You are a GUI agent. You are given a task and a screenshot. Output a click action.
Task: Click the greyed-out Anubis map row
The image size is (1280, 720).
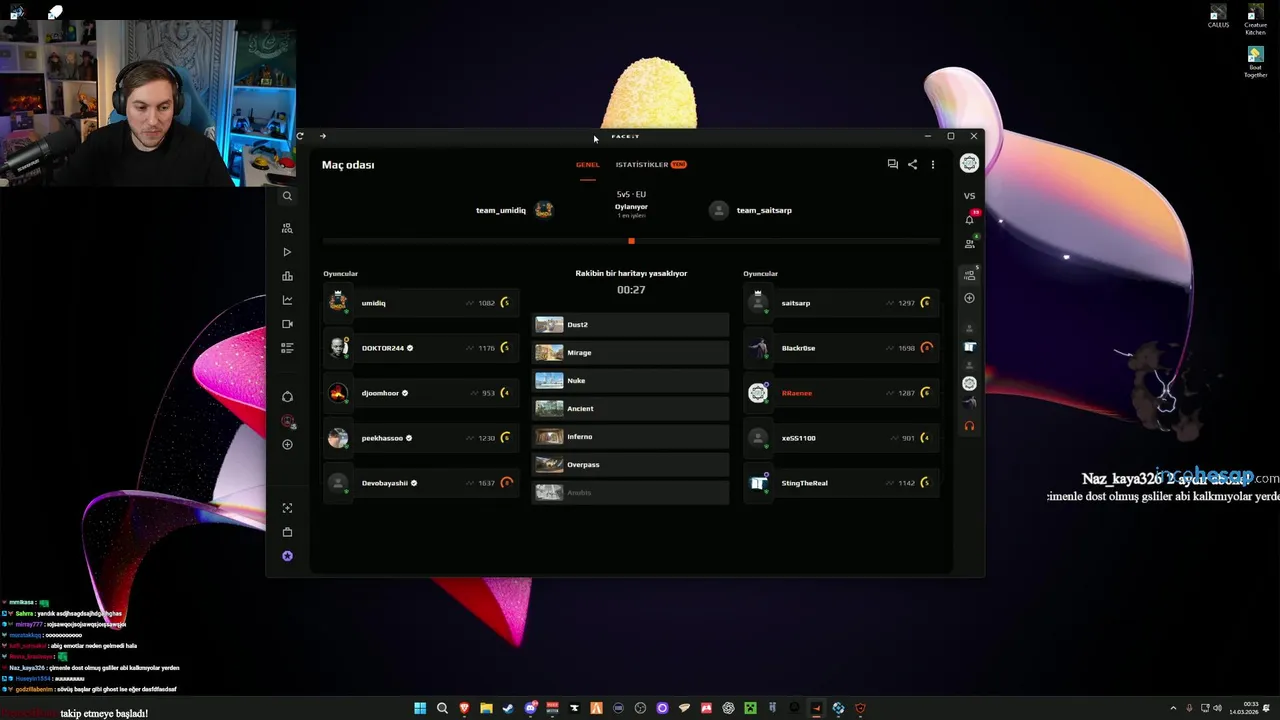coord(631,493)
